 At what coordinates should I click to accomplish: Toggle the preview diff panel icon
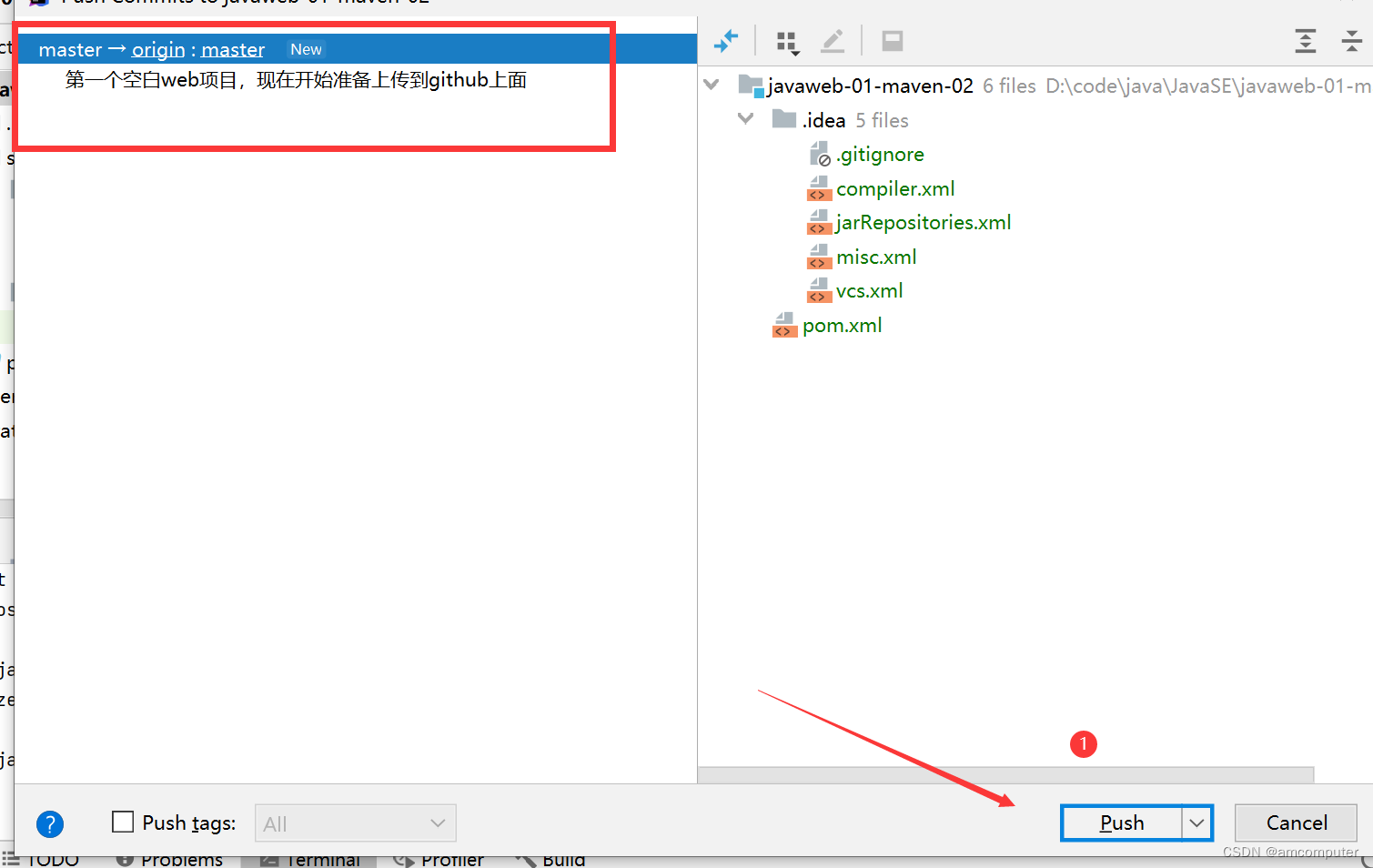click(893, 41)
